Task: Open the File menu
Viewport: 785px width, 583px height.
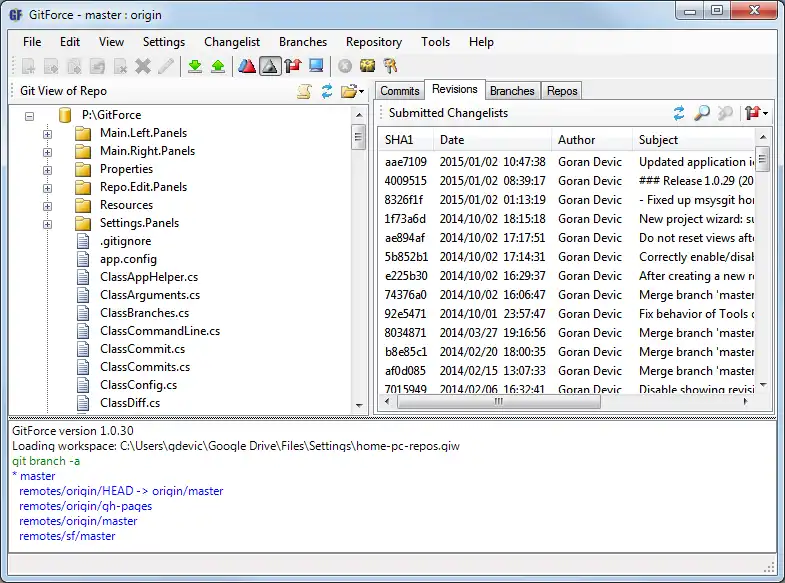Action: (32, 42)
